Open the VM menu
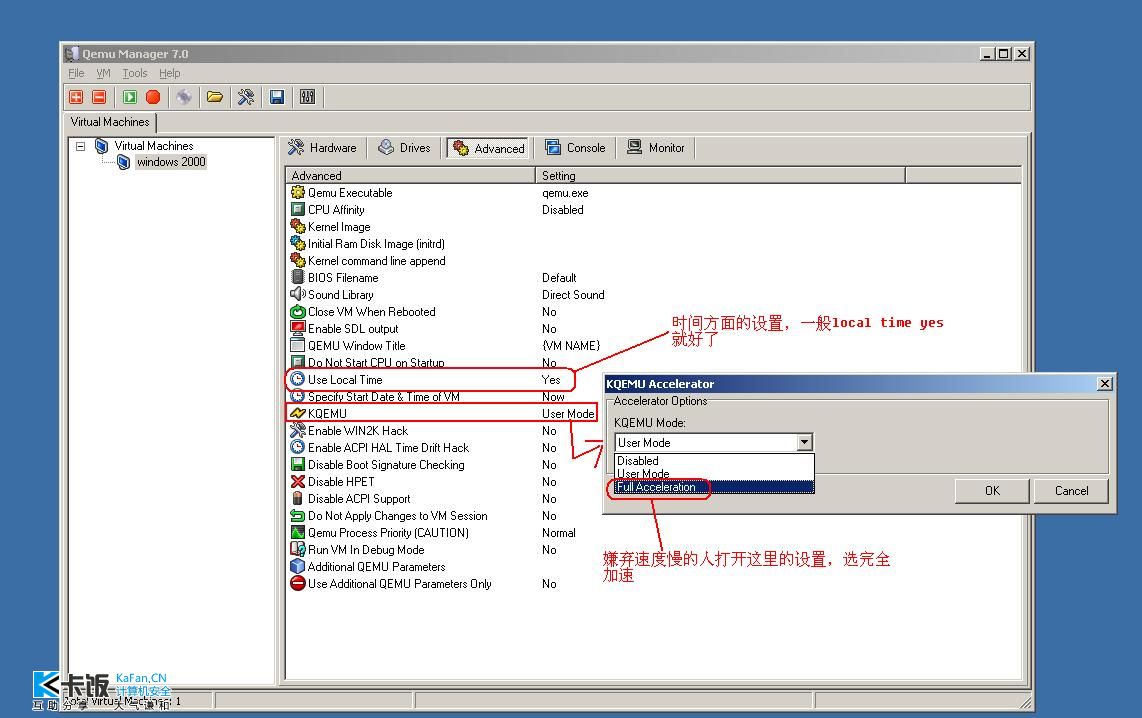This screenshot has width=1142, height=718. pyautogui.click(x=103, y=73)
